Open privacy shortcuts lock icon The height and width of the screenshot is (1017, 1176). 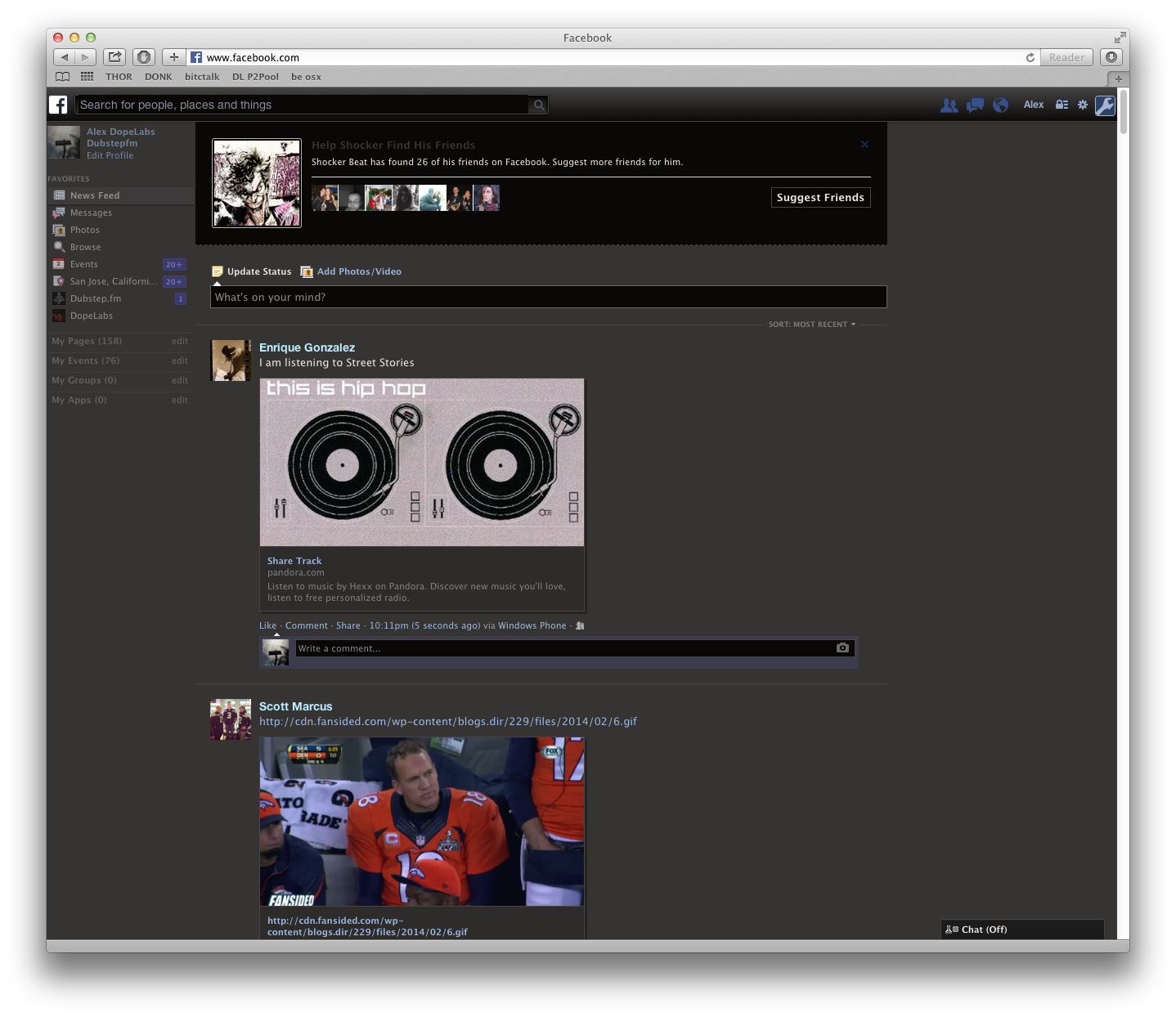tap(1062, 105)
